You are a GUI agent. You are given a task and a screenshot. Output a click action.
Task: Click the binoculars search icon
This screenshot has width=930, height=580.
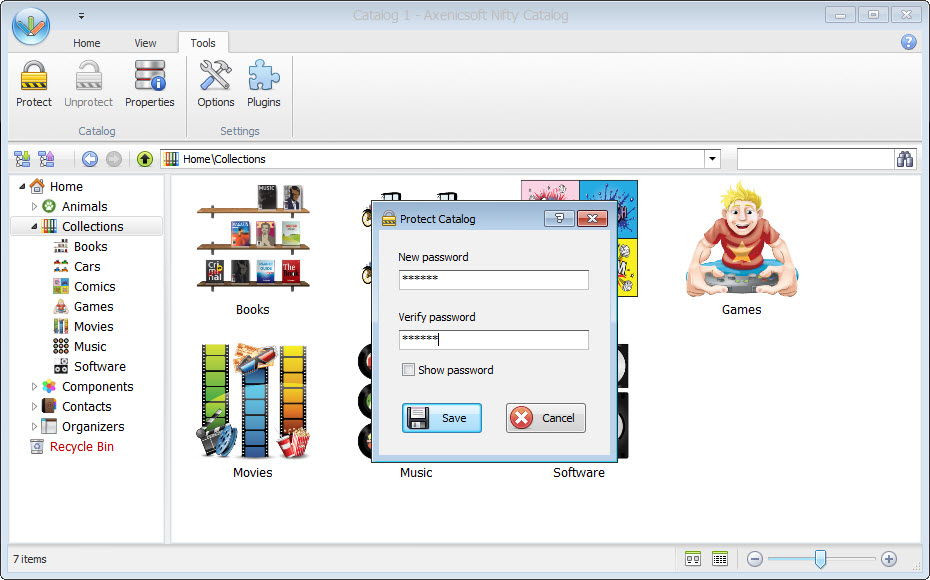coord(904,159)
